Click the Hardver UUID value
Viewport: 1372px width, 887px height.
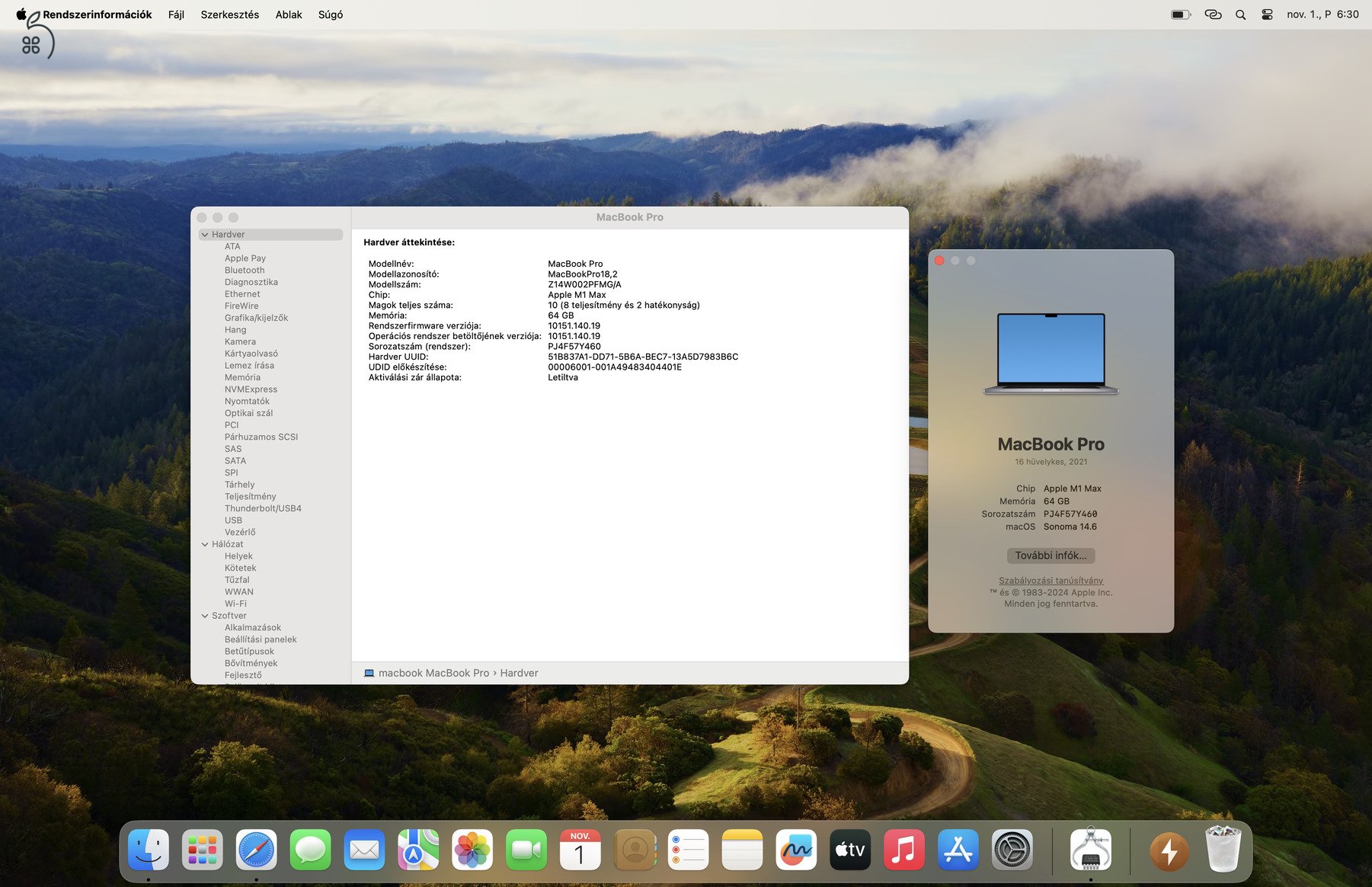click(643, 357)
